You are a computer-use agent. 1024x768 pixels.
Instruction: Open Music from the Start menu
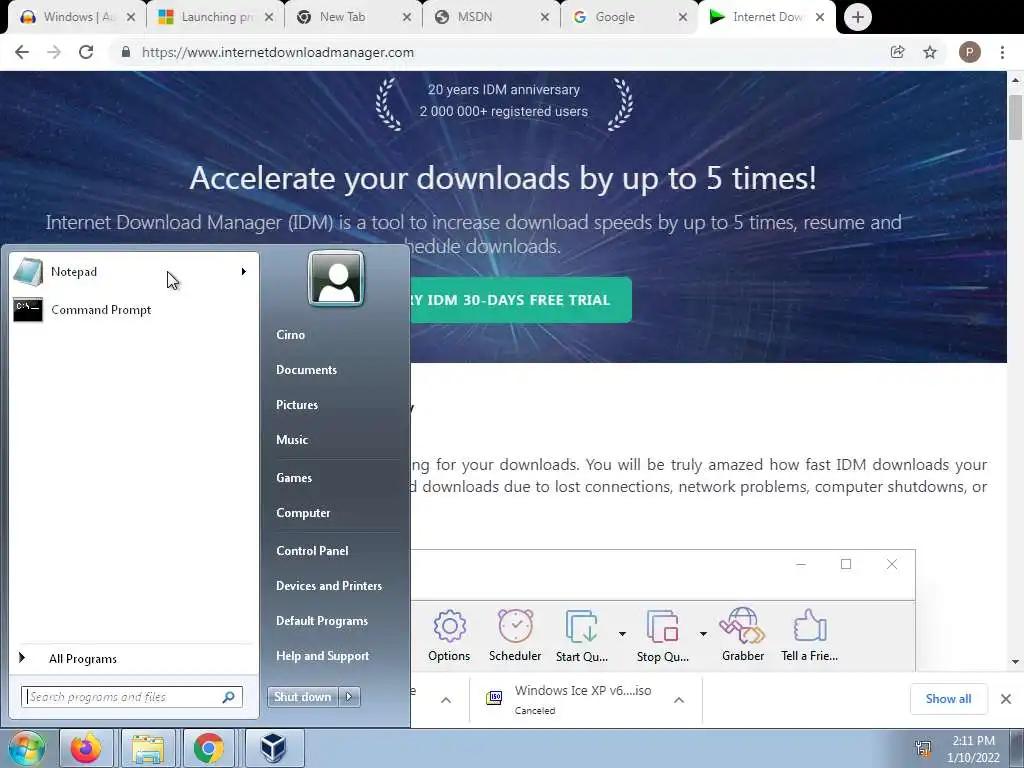click(x=292, y=440)
